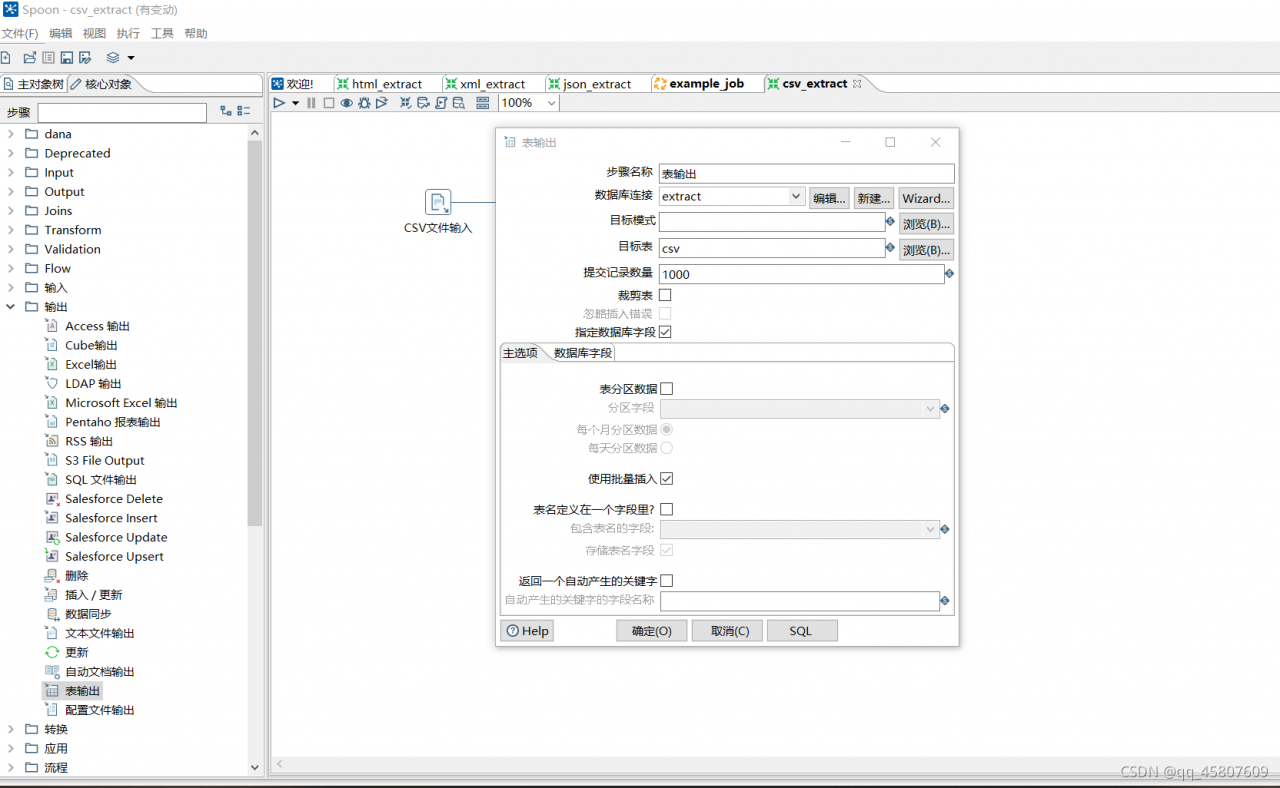Click the replay transformation icon
This screenshot has width=1280, height=788.
381,103
